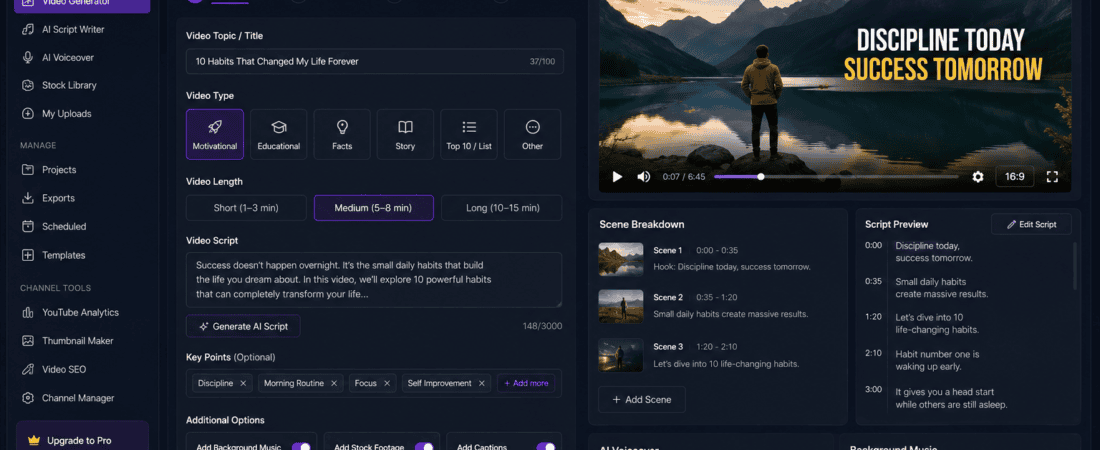1100x450 pixels.
Task: Click Add Scene button
Action: click(x=642, y=399)
